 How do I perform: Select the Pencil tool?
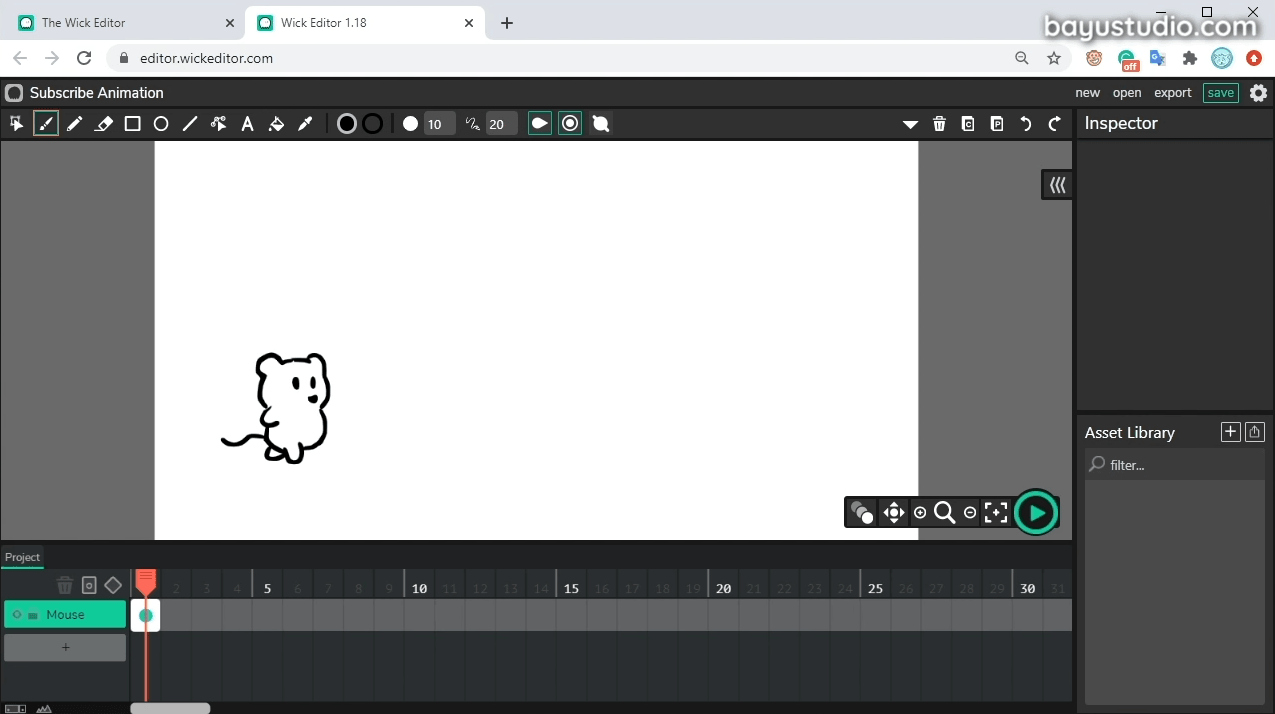coord(74,123)
